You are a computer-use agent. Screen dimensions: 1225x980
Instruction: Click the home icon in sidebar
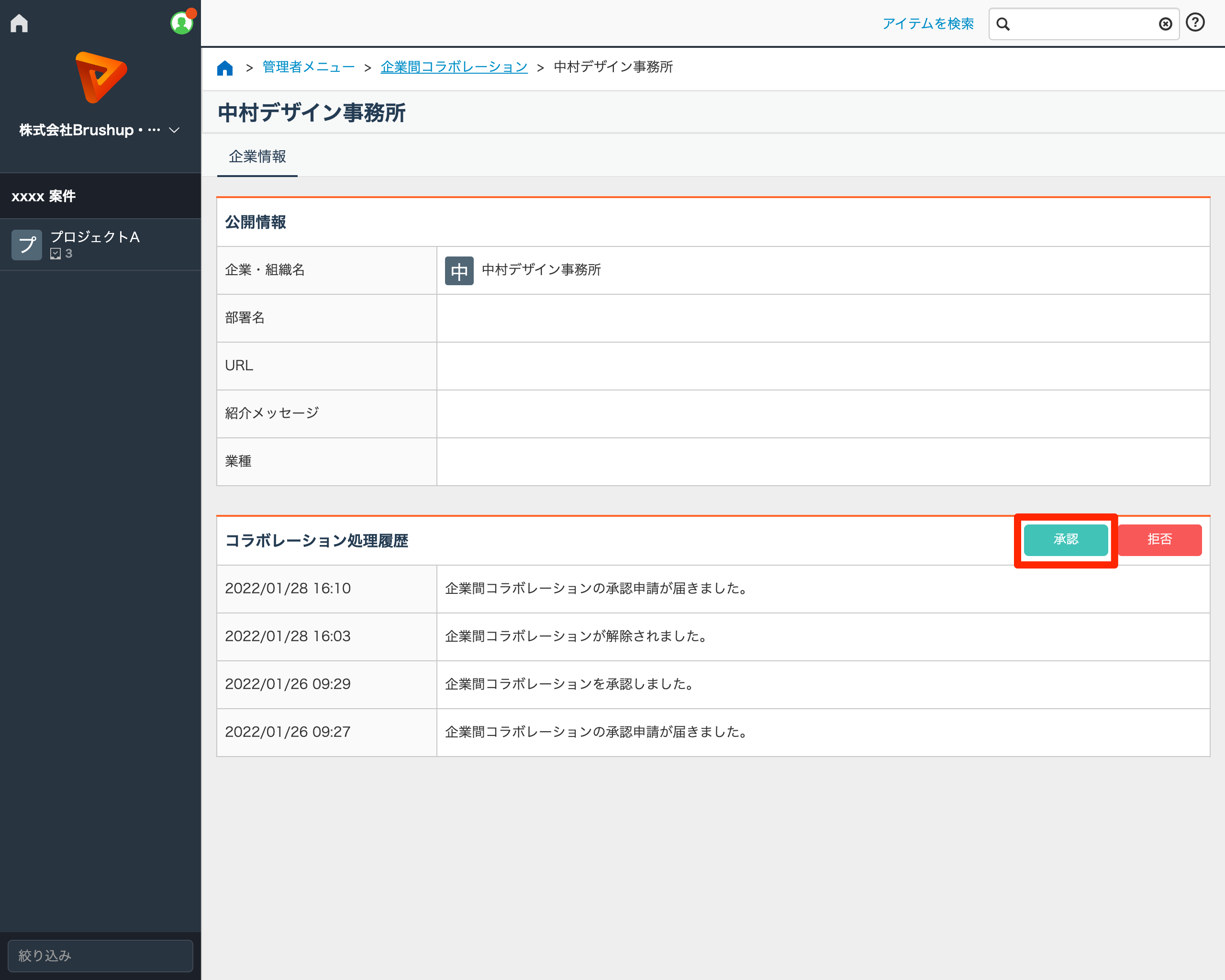pyautogui.click(x=19, y=23)
